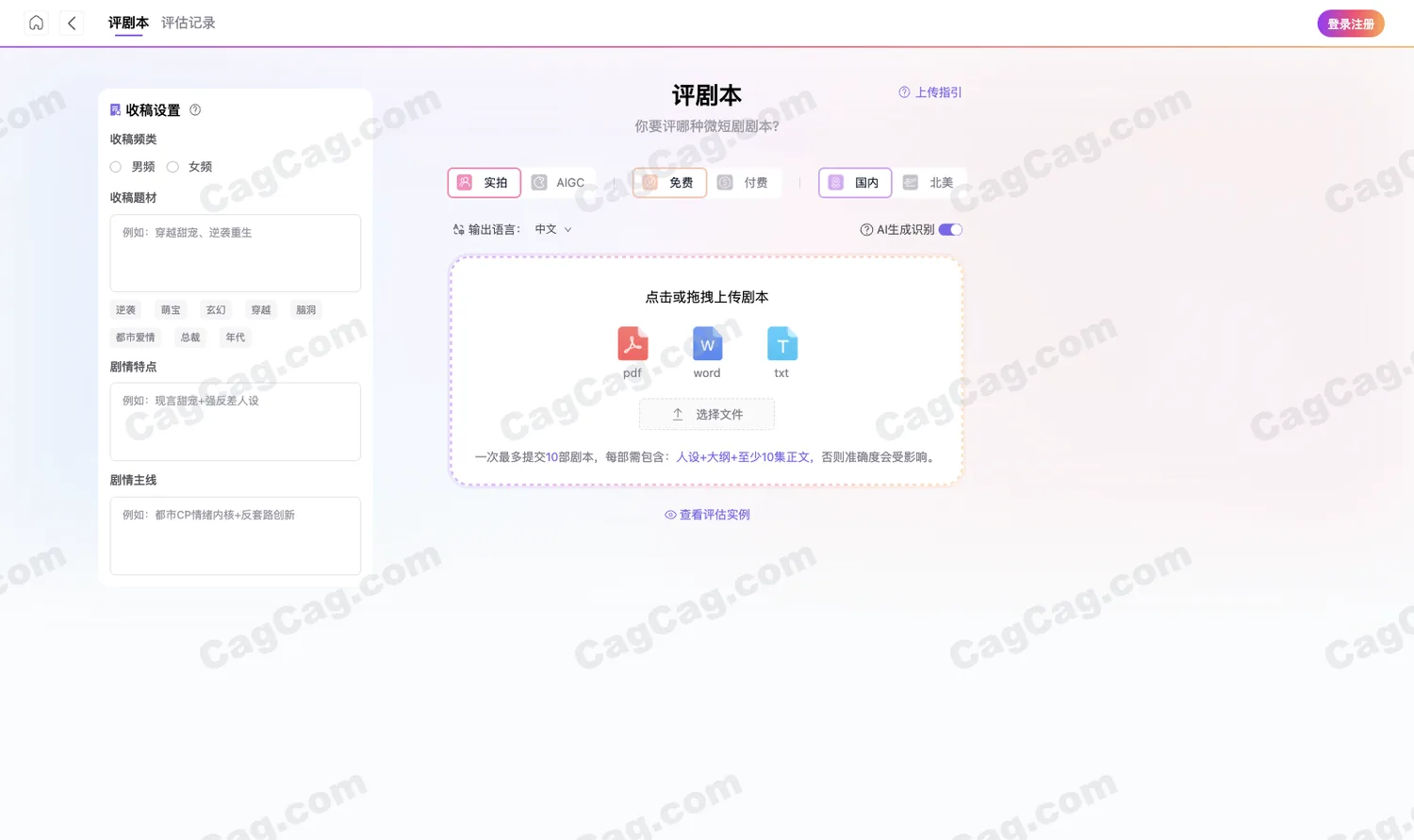Open the 输出语言 中文 dropdown
Screen dimensions: 1414x840
(x=553, y=230)
